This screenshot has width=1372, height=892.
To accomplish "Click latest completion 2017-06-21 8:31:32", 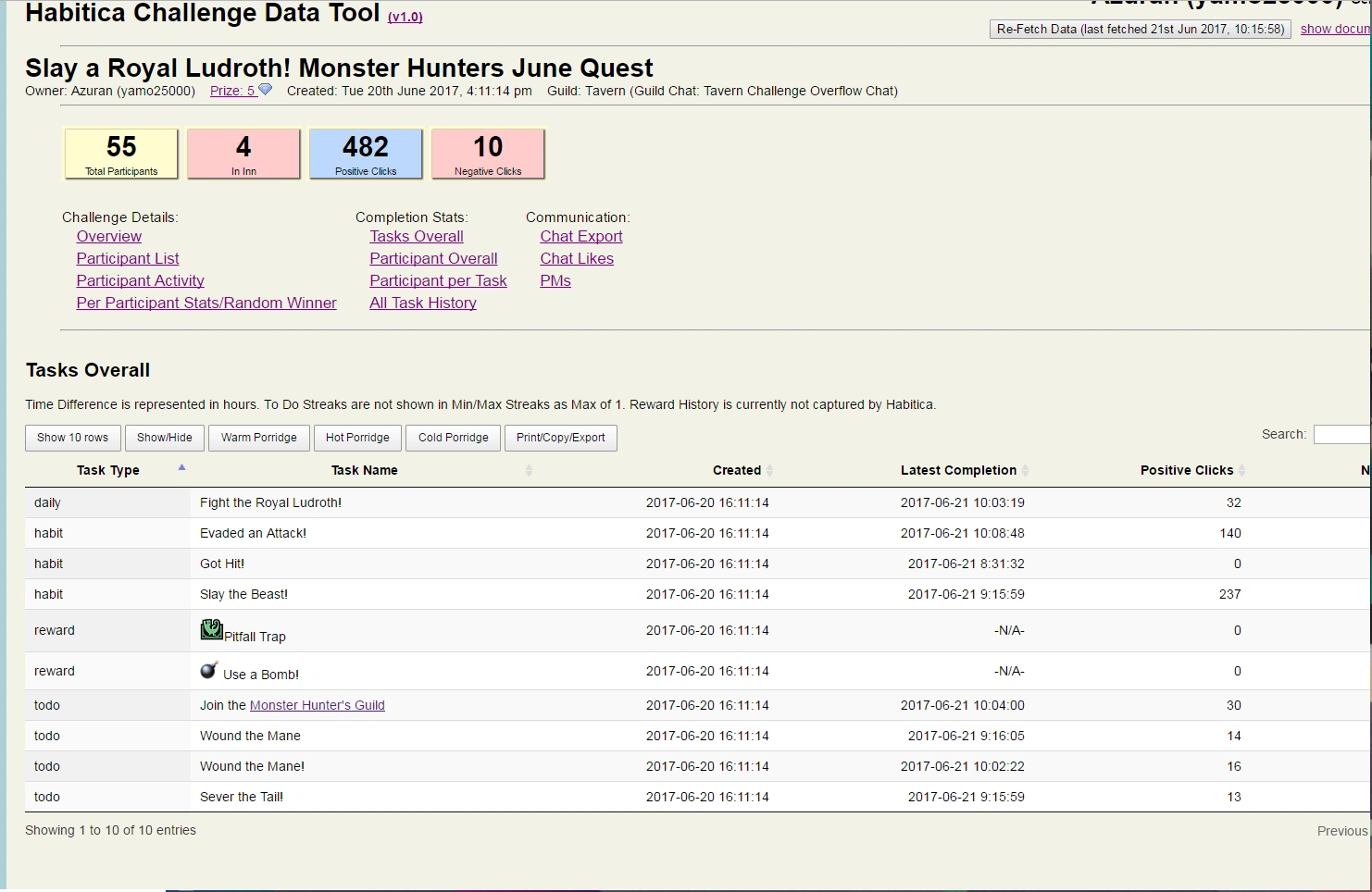I will (x=967, y=564).
